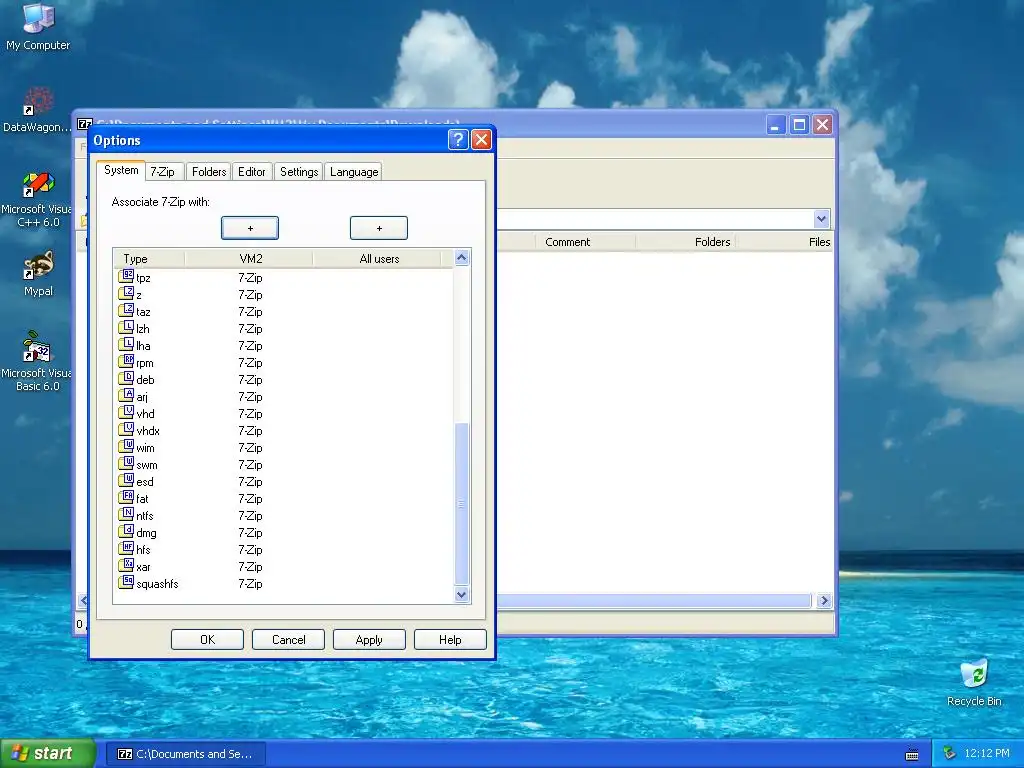The height and width of the screenshot is (768, 1024).
Task: Click the Options title bar help button
Action: click(458, 139)
